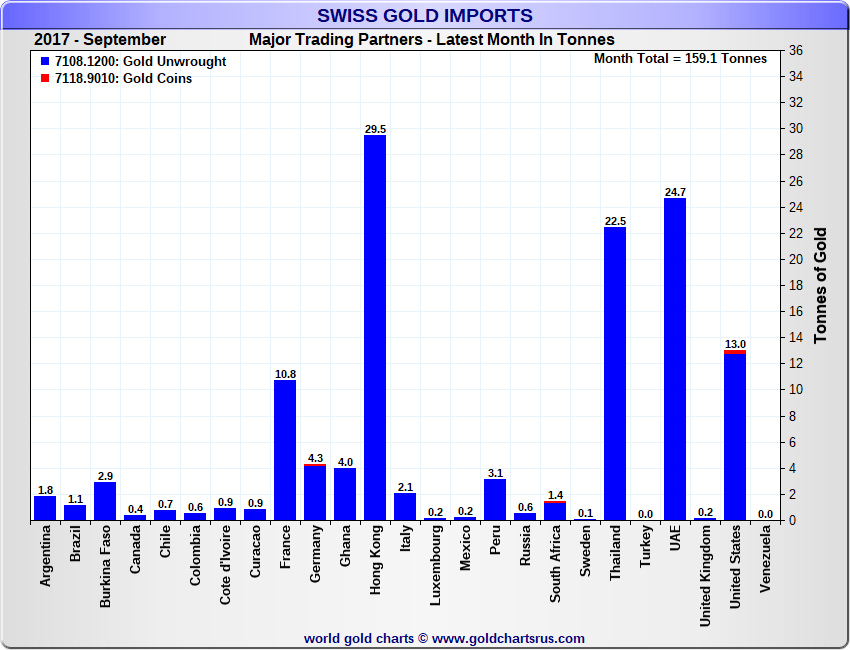Select the UAE bar at 24.7
Image resolution: width=850 pixels, height=650 pixels.
click(x=675, y=359)
